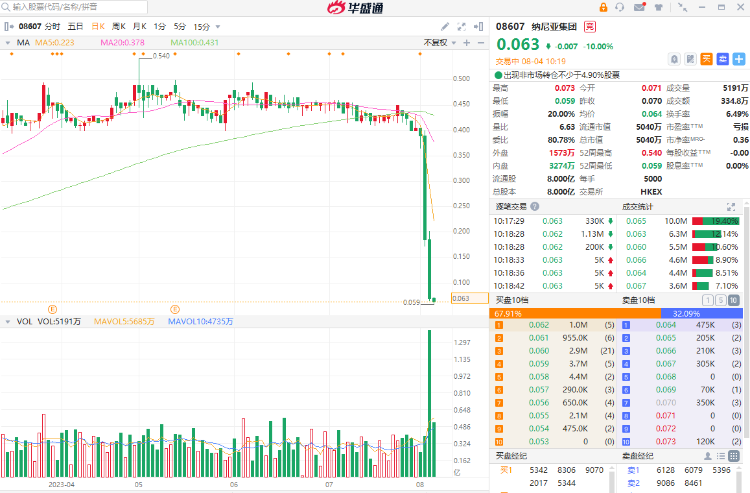This screenshot has width=750, height=493.
Task: Click the red margin tag beside 纳尼亚集团
Action: (590, 27)
